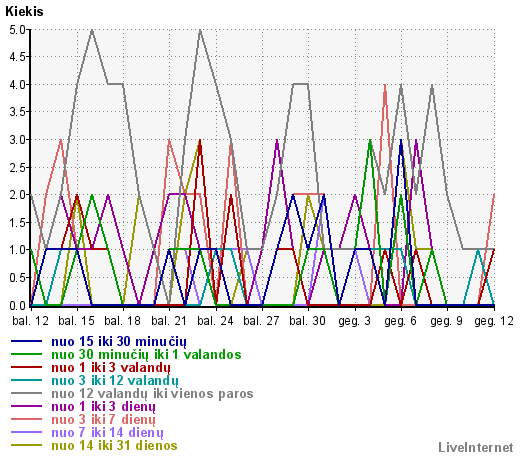
Task: Click the 'geg. 3' date label
Action: tap(354, 321)
